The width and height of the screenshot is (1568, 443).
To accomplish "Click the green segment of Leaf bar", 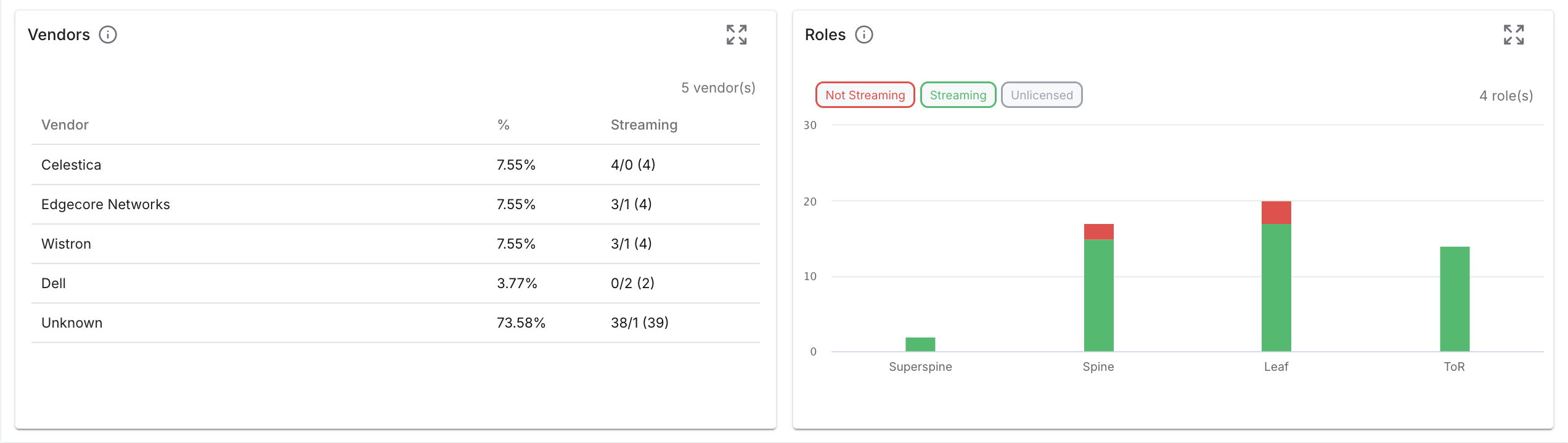I will click(x=1276, y=288).
